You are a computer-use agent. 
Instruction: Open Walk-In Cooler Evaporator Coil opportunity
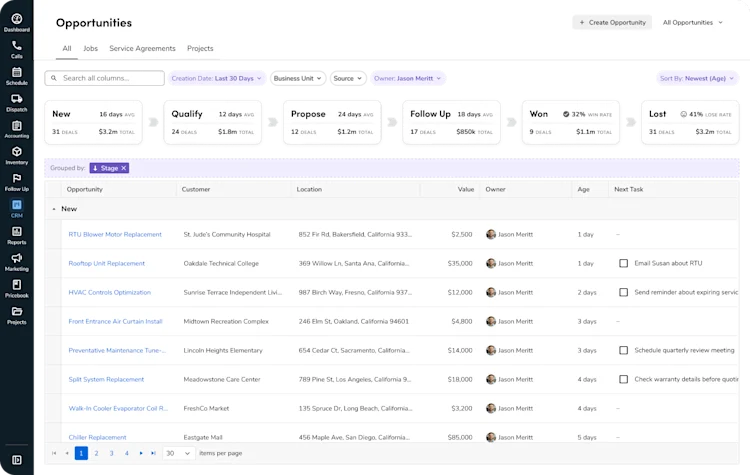(x=118, y=409)
